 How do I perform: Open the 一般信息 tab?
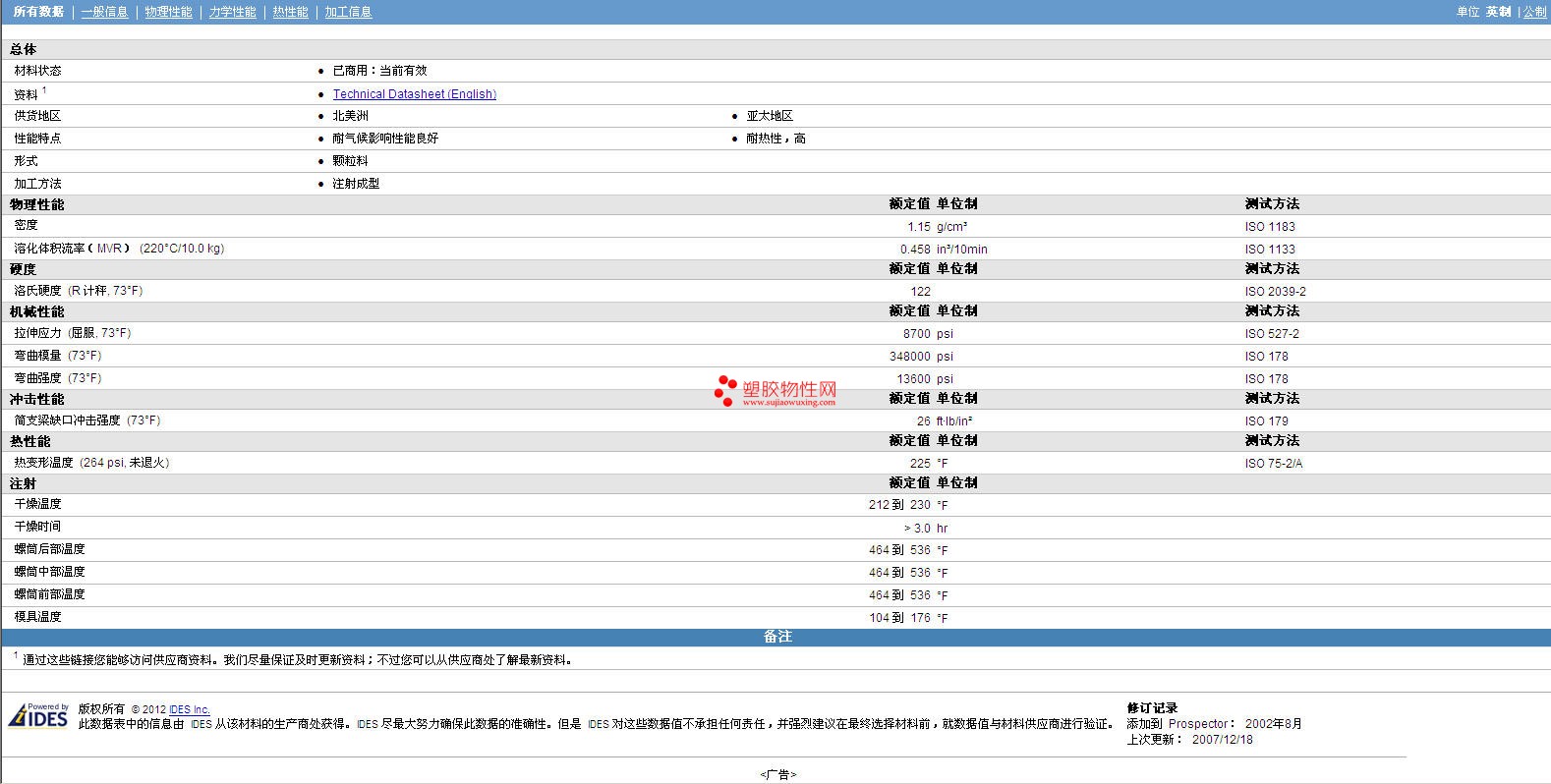pos(104,12)
